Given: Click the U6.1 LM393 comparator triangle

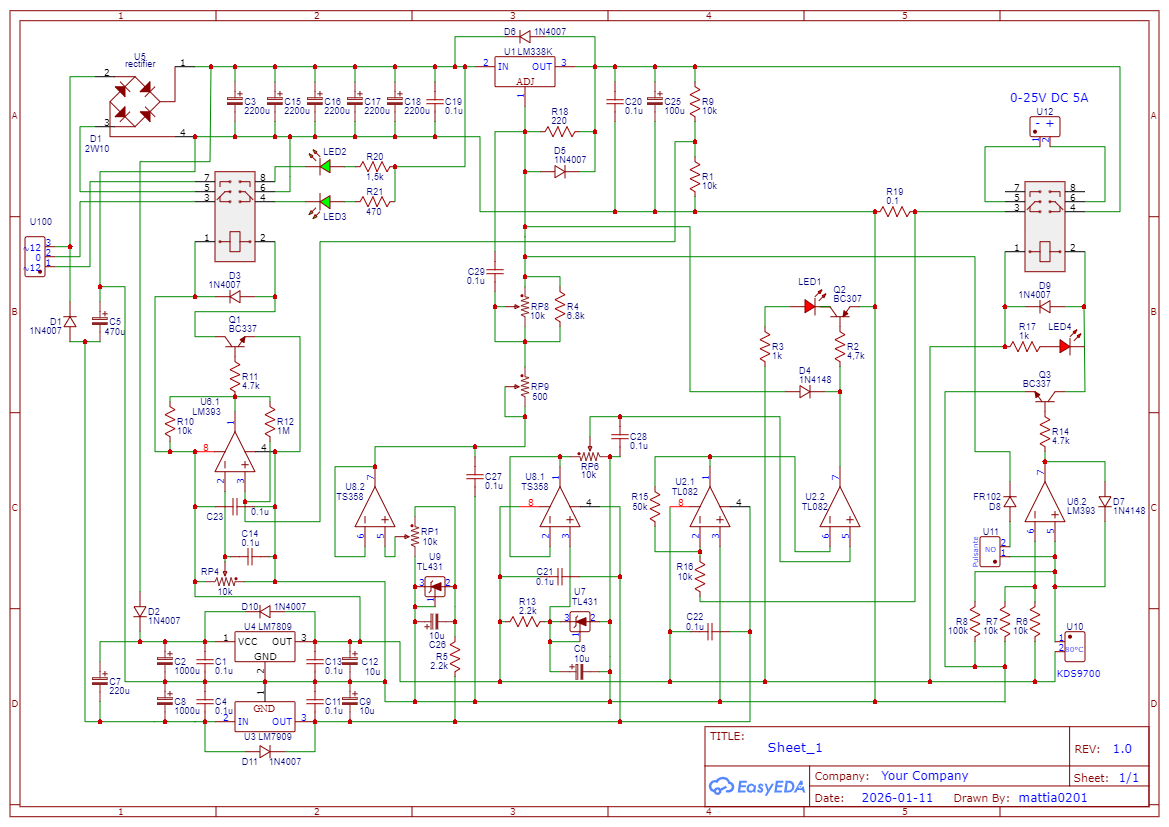Looking at the screenshot, I should click(234, 453).
